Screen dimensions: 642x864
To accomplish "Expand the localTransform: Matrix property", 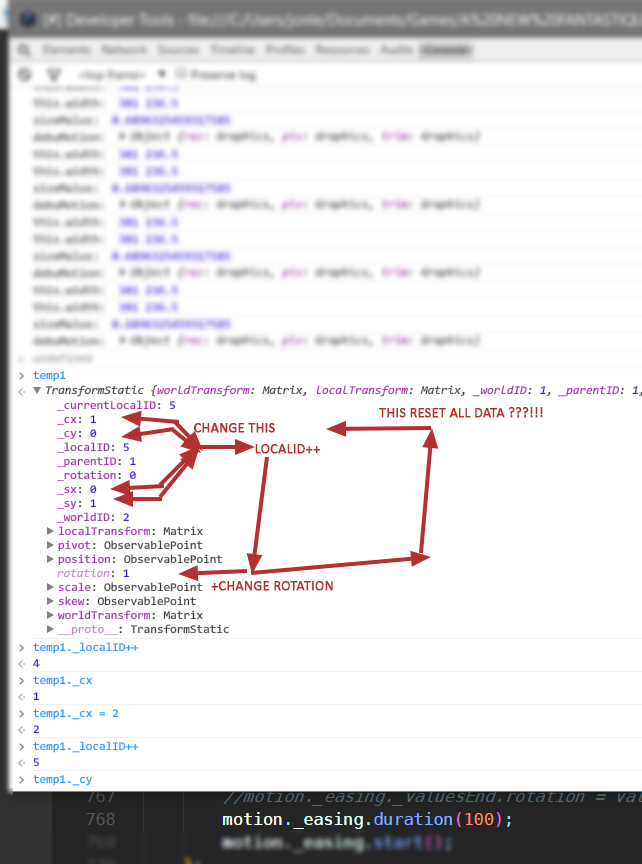I will click(50, 531).
